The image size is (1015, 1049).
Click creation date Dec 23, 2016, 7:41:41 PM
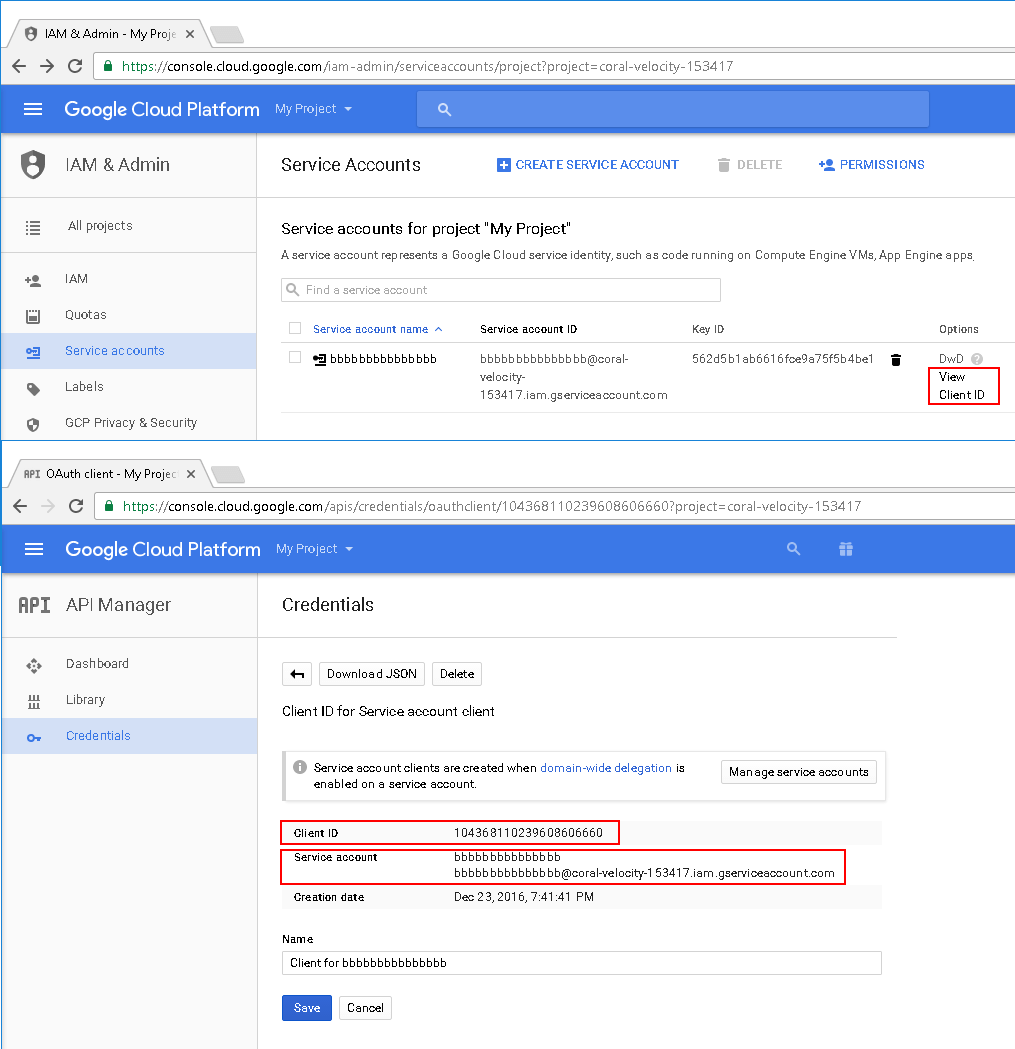click(x=524, y=897)
